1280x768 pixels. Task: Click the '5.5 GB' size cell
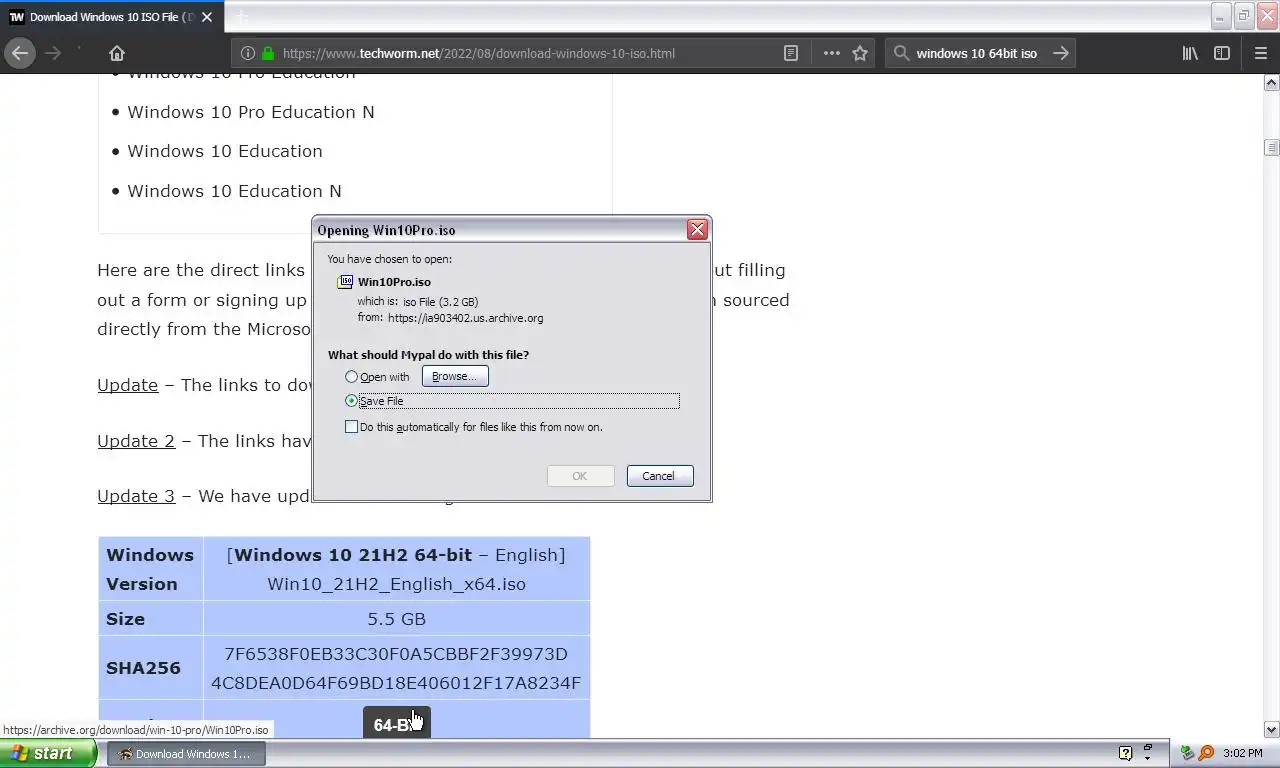click(396, 619)
